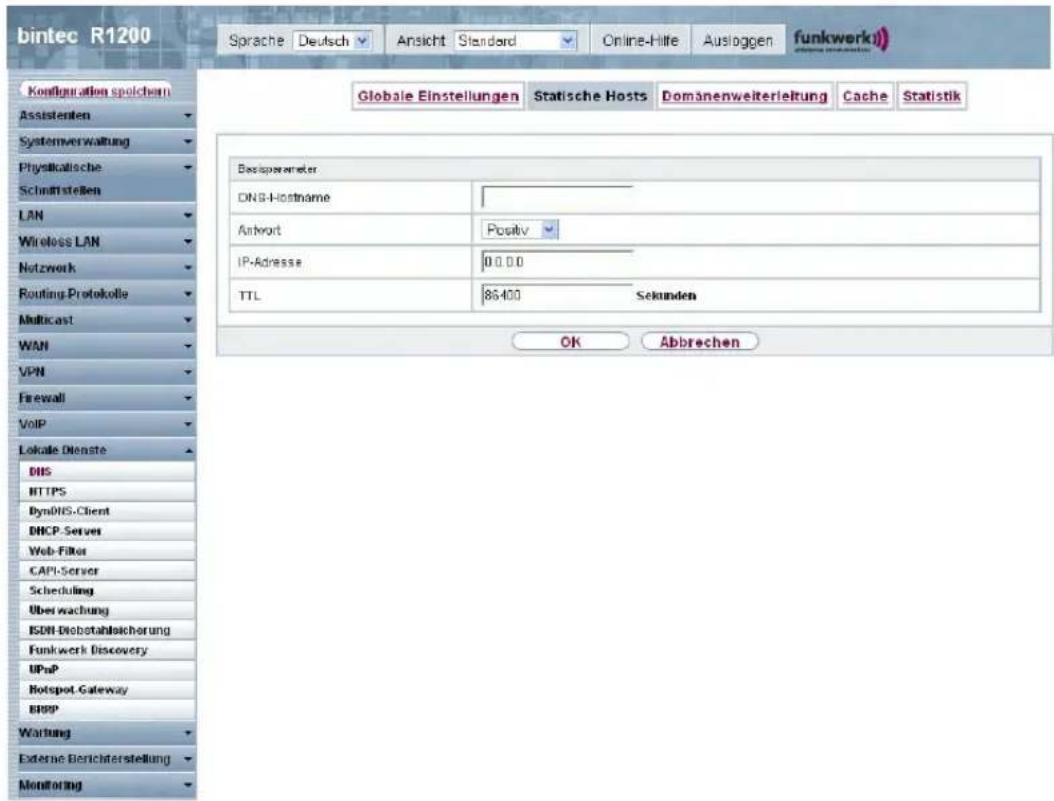Open the Domänenweiterleitung tab

click(744, 96)
